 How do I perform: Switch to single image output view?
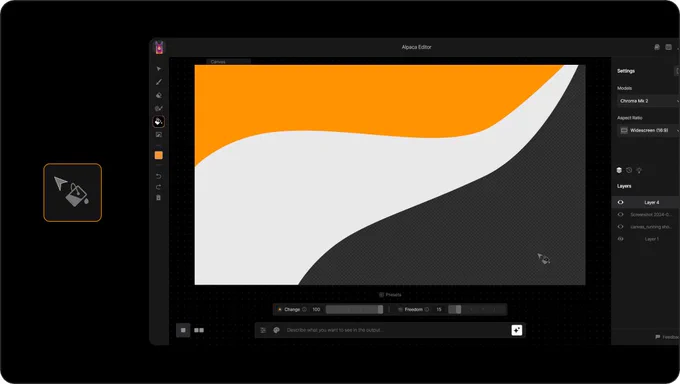[183, 330]
